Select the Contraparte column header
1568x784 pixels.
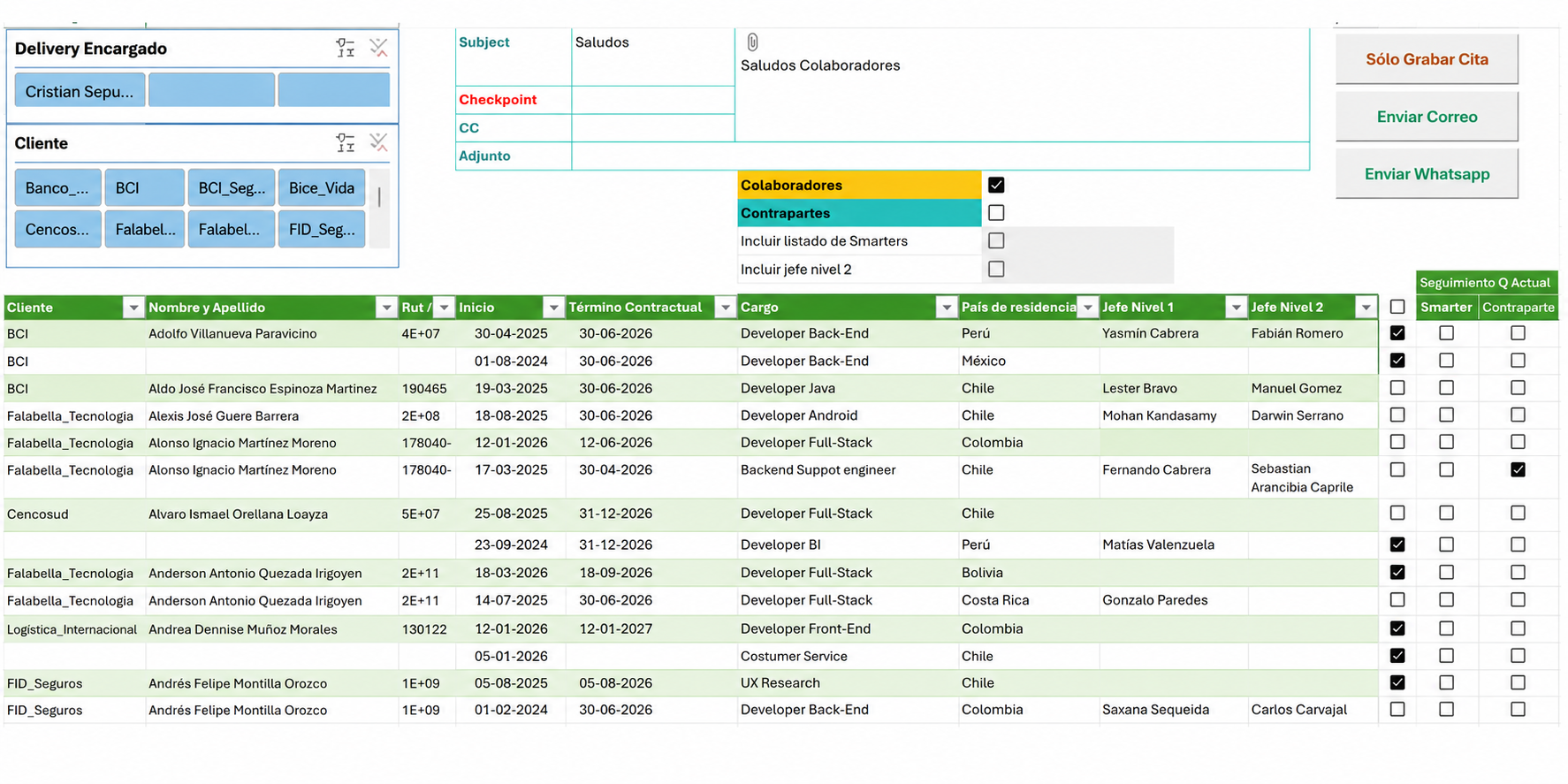click(x=1518, y=307)
